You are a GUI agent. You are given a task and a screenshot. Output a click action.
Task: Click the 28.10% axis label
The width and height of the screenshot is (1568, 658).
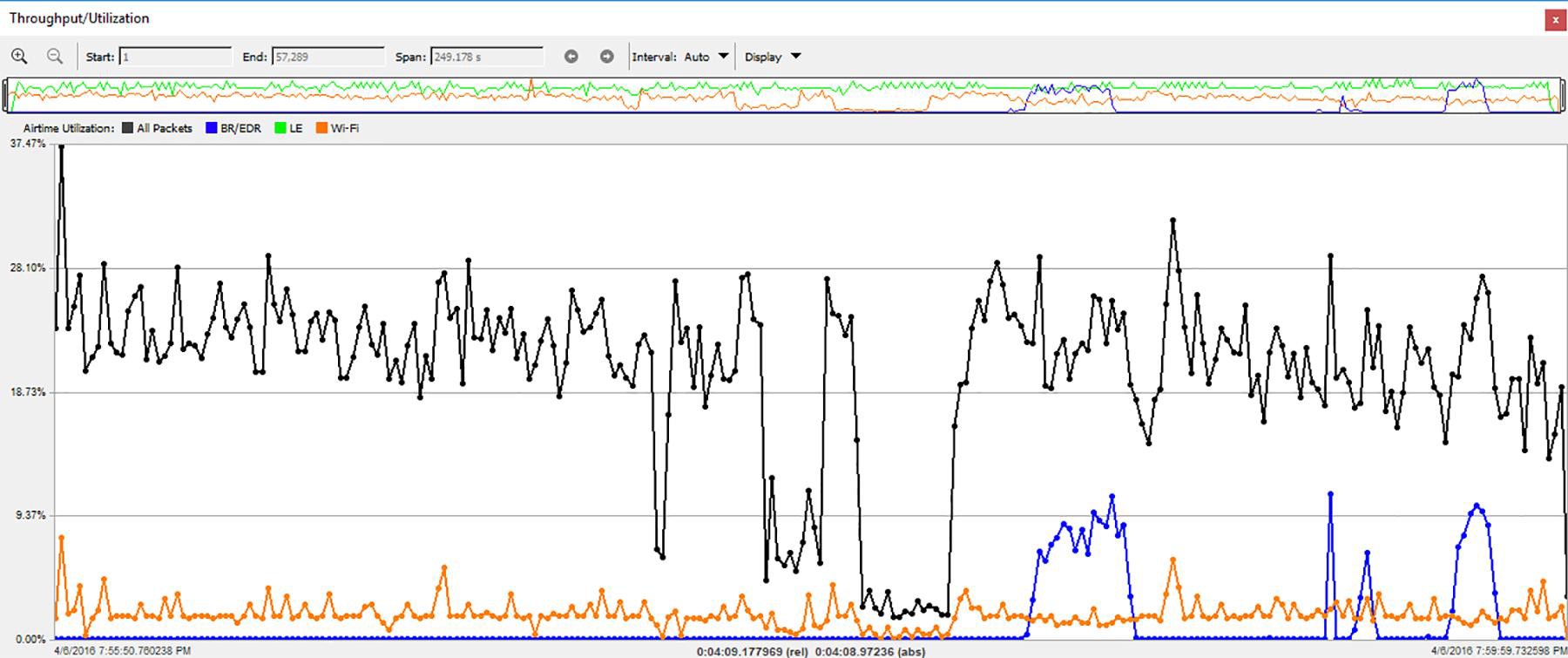click(x=28, y=268)
